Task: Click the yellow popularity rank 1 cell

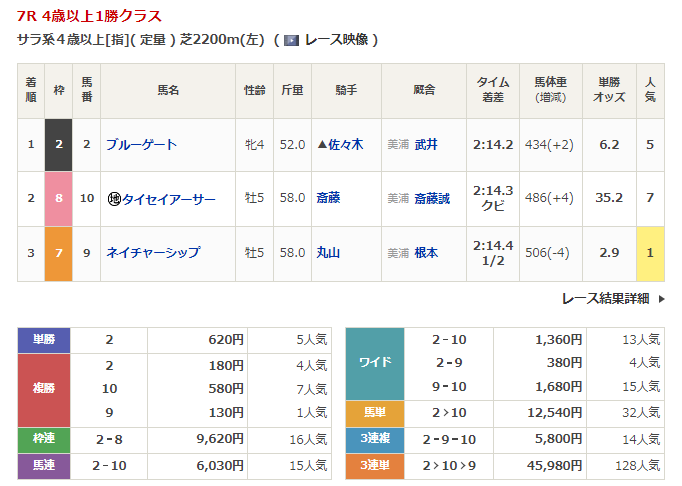Action: tap(650, 253)
